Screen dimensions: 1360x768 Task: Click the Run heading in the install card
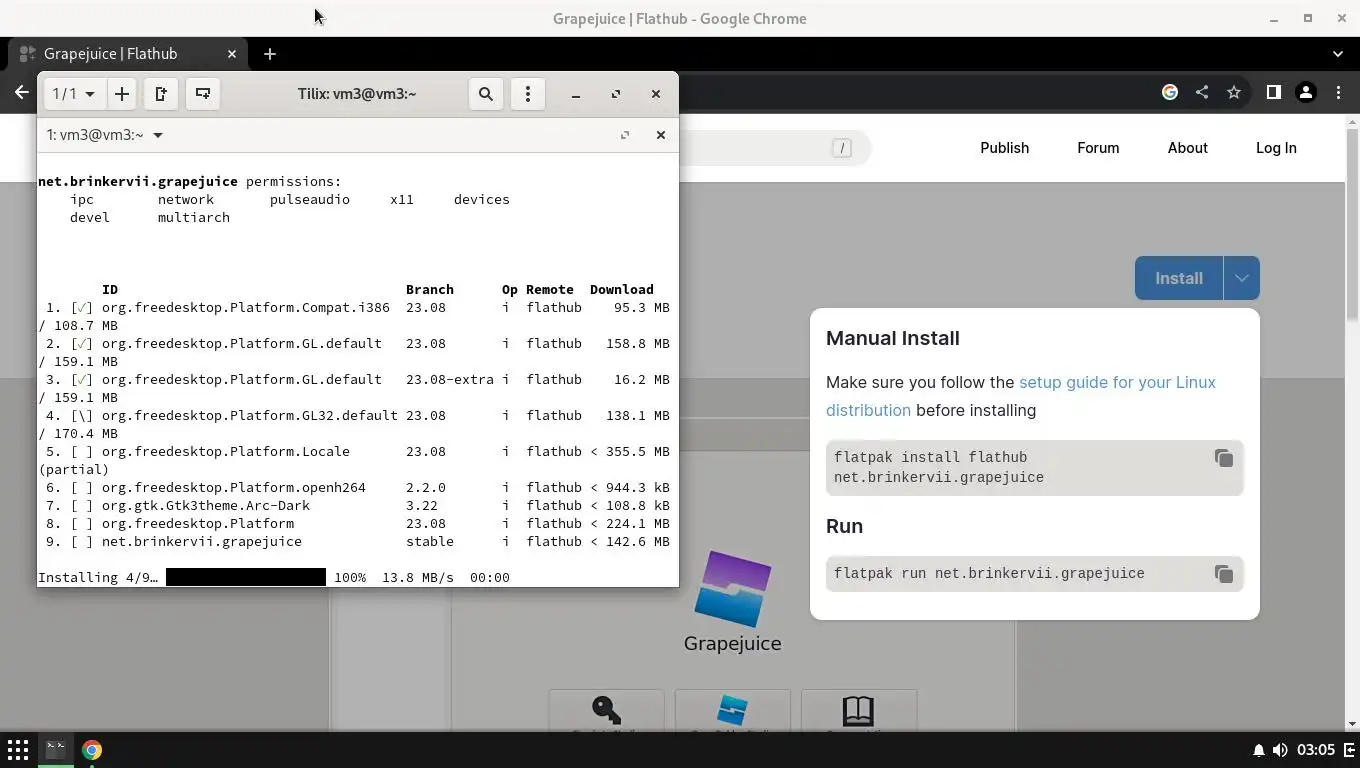tap(844, 526)
